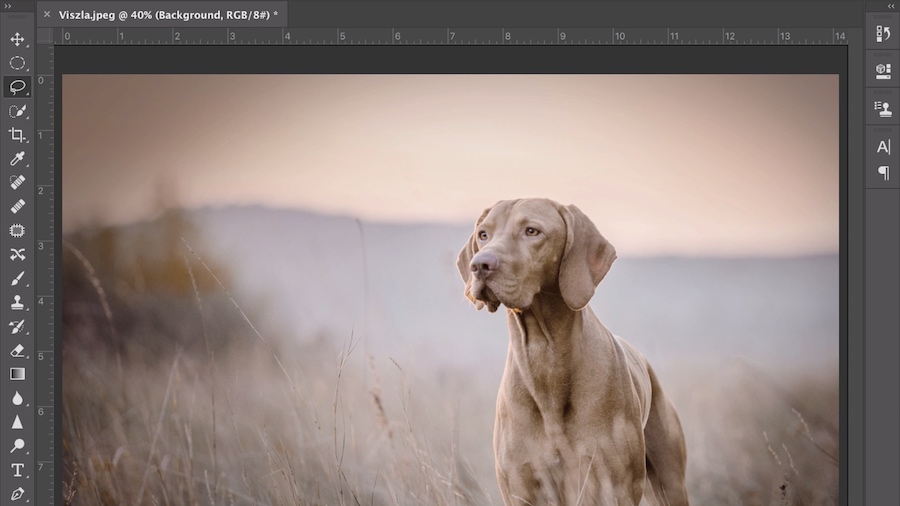Expand the right collapsed panel dock
The width and height of the screenshot is (900, 506).
tap(891, 6)
